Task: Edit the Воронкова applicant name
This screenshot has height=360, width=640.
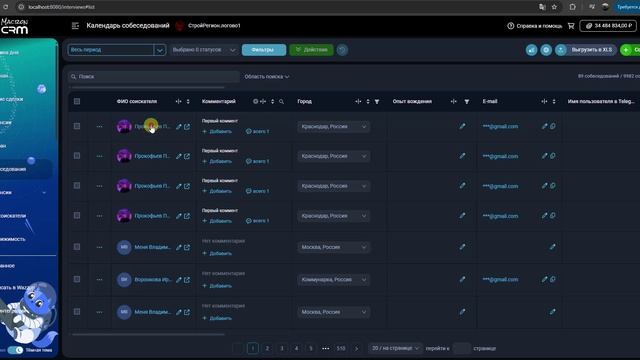Action: (178, 280)
